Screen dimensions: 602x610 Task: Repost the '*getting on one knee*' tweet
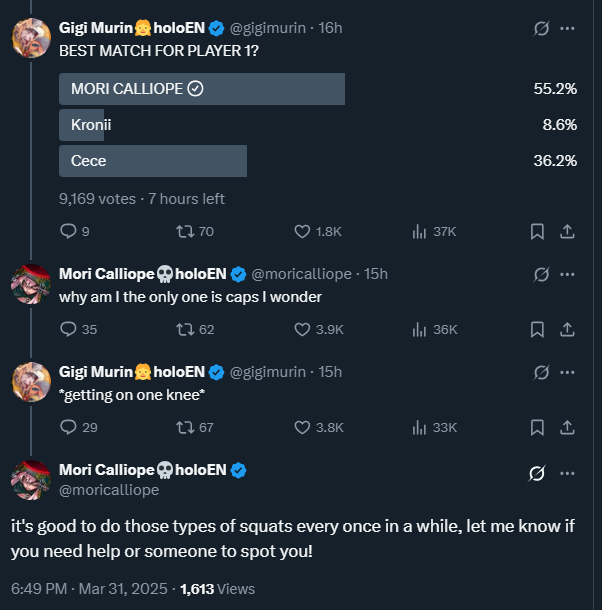tap(185, 427)
